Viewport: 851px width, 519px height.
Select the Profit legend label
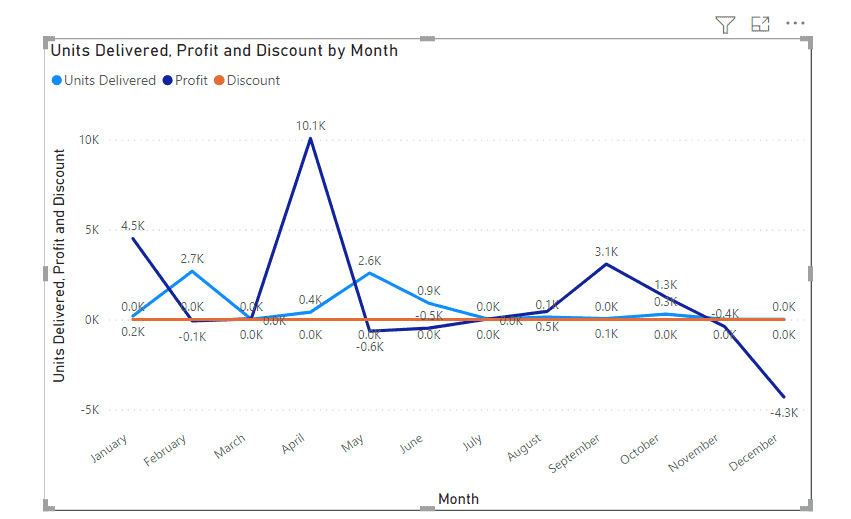click(191, 80)
